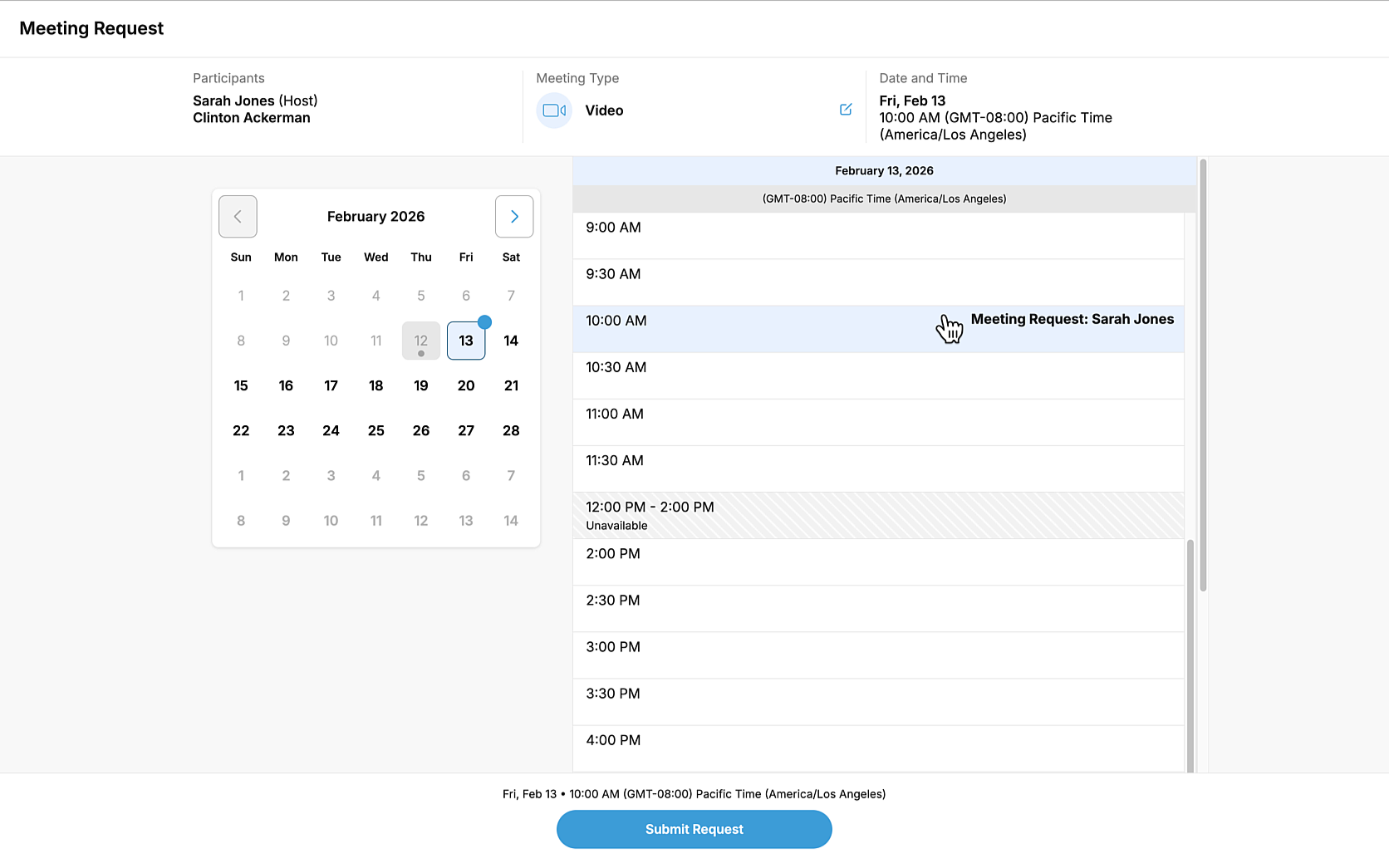Select Thursday February 12 date cell
The image size is (1389, 868).
tap(421, 341)
